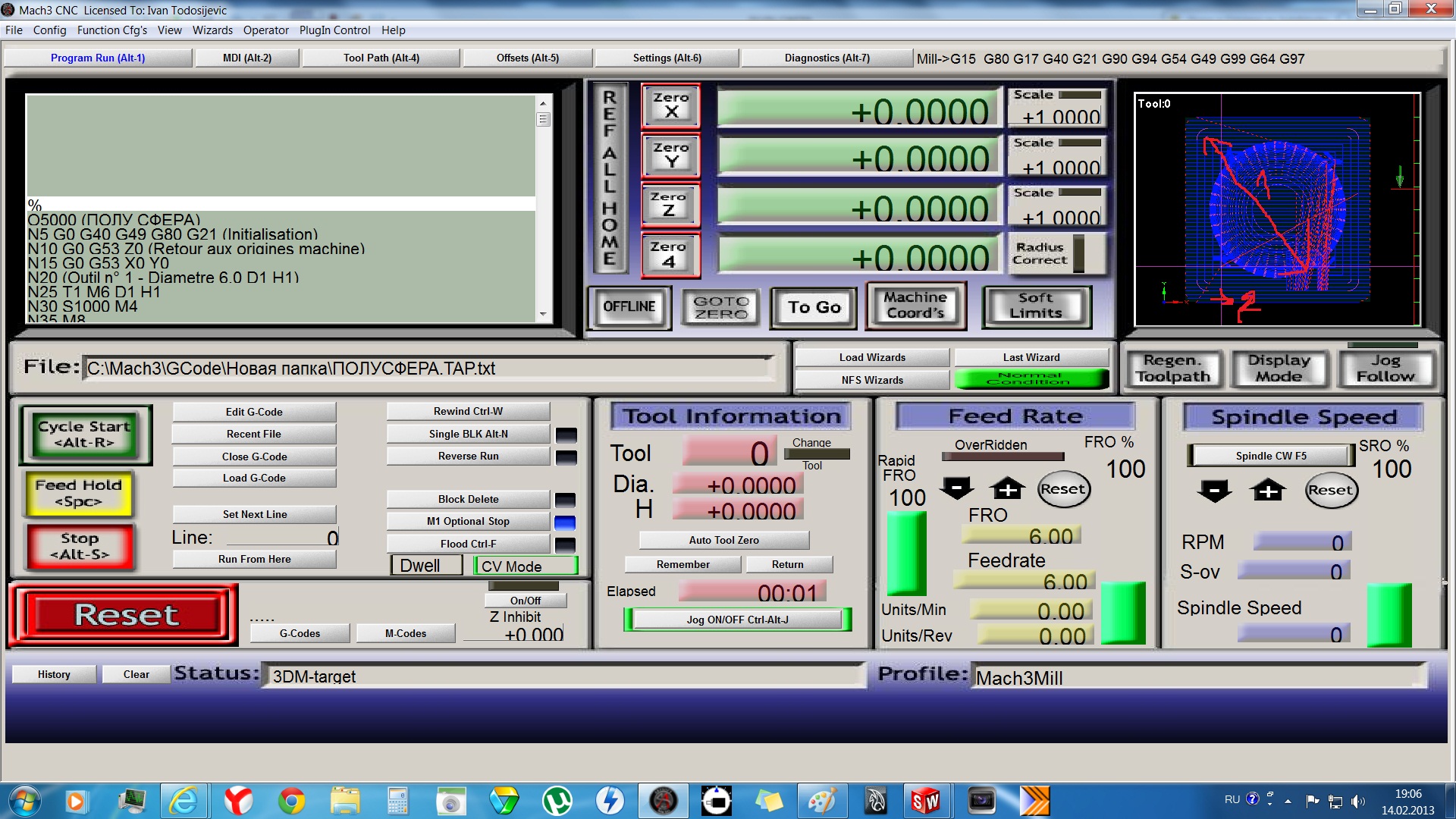Toggle Jog ON/OFF button
This screenshot has width=1456, height=819.
pos(737,620)
